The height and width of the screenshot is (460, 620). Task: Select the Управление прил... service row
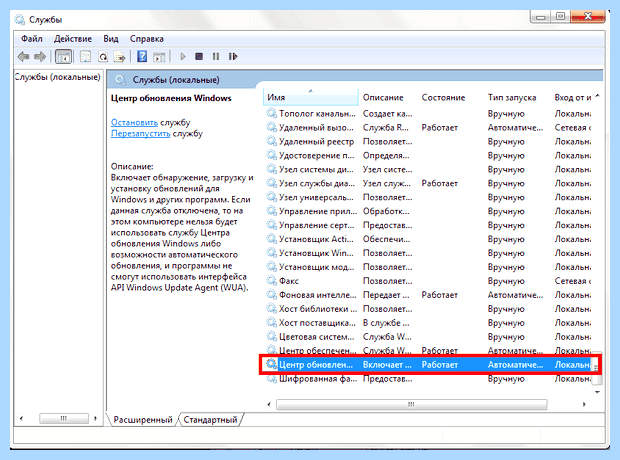click(429, 211)
